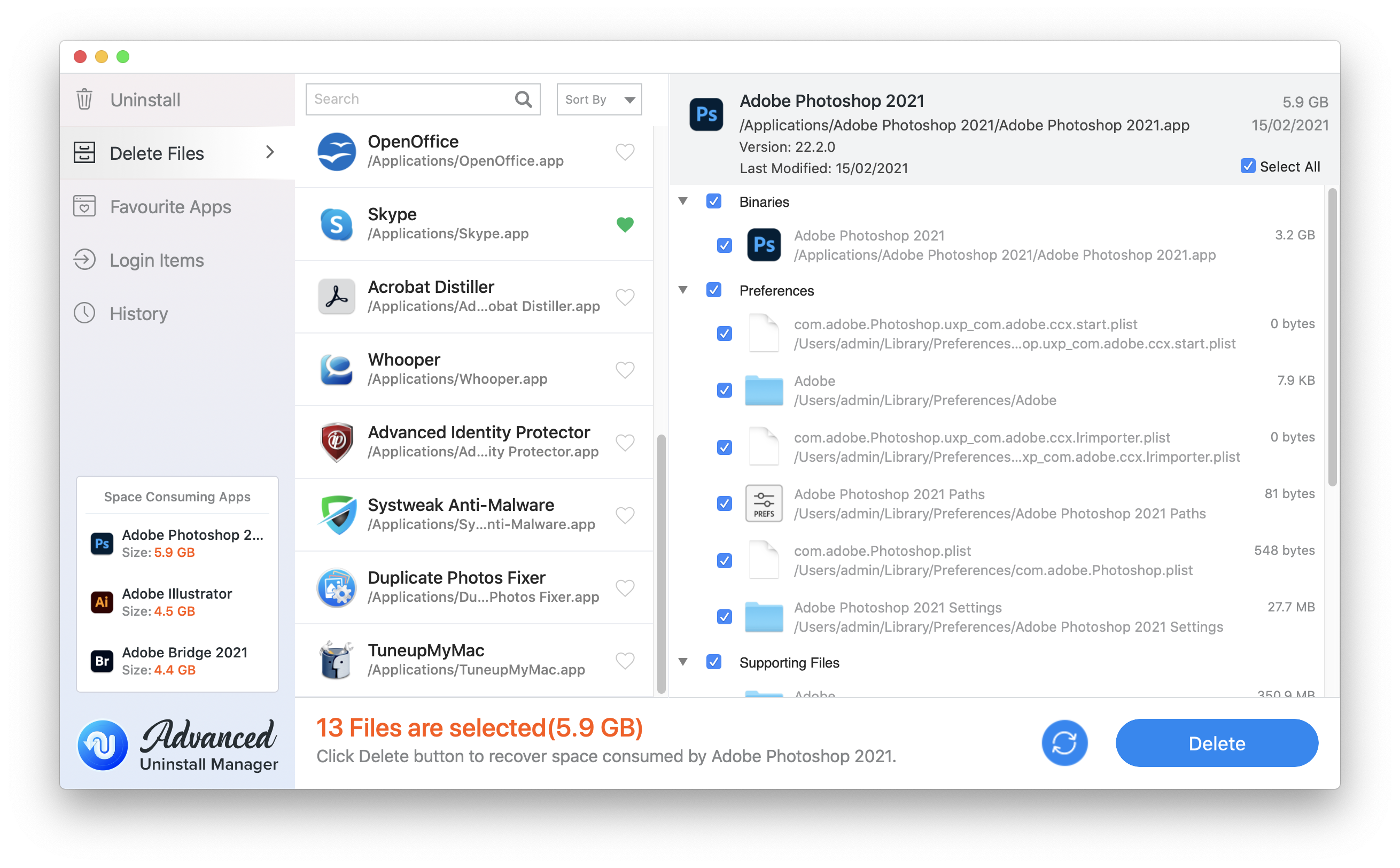
Task: Click the Whooper app icon
Action: (x=336, y=369)
